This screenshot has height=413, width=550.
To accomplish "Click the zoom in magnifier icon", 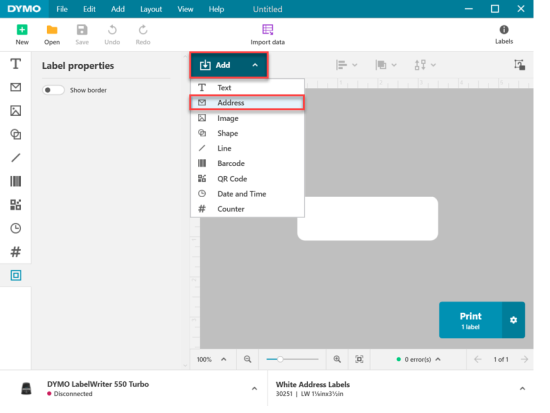I will [x=337, y=359].
